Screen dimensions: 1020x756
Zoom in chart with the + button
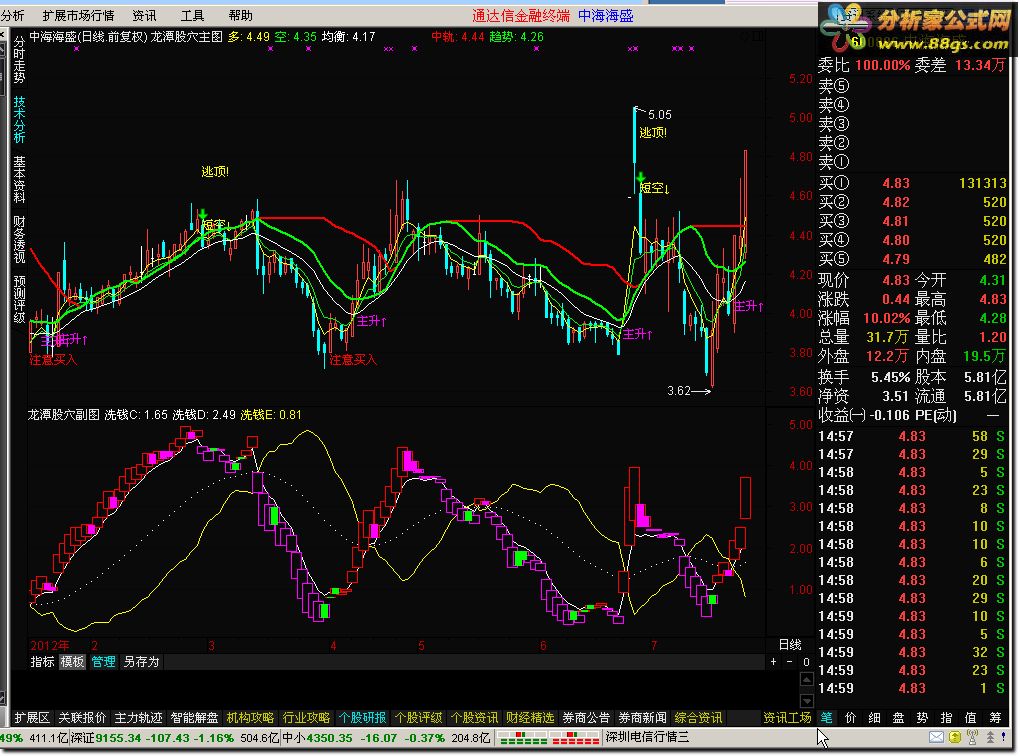point(773,662)
